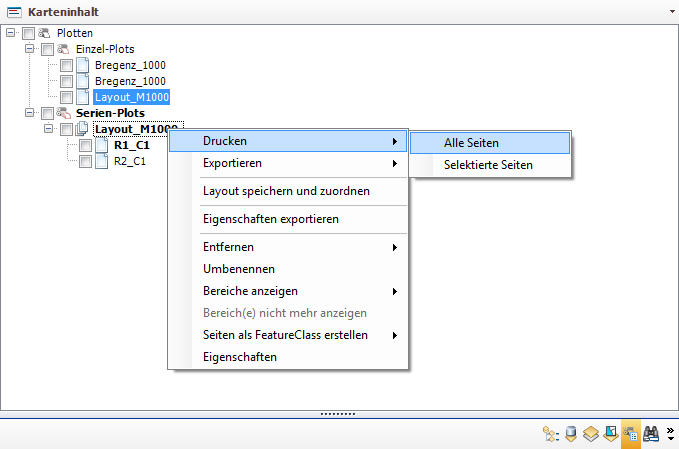
Task: Collapse the Serien-Plots branch
Action: 29,113
